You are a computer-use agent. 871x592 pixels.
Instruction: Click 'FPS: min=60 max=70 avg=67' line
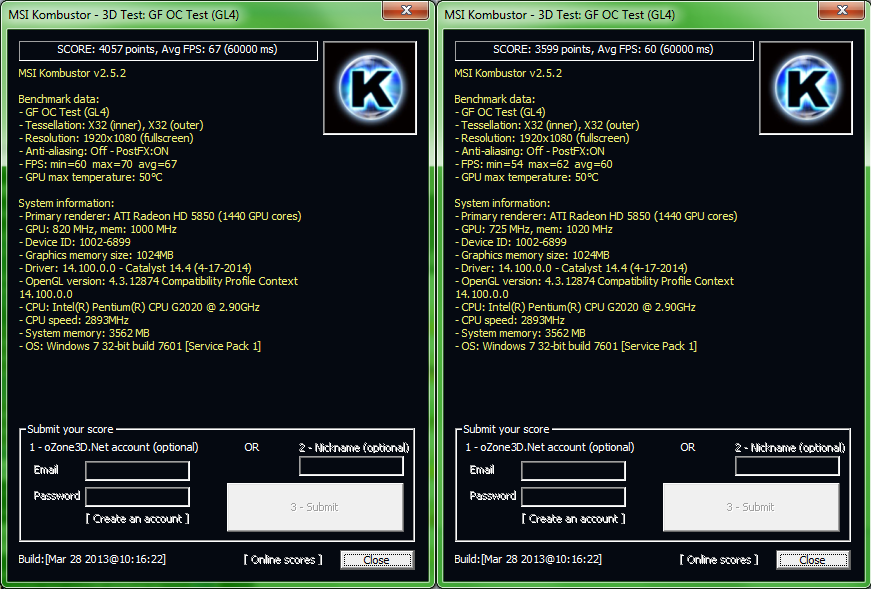98,164
